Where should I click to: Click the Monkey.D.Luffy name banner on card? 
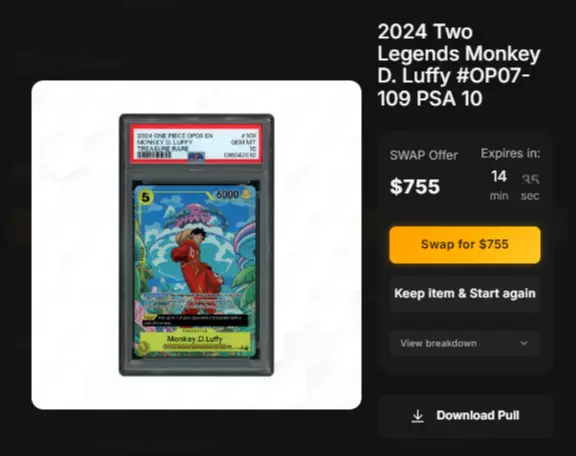[x=195, y=339]
